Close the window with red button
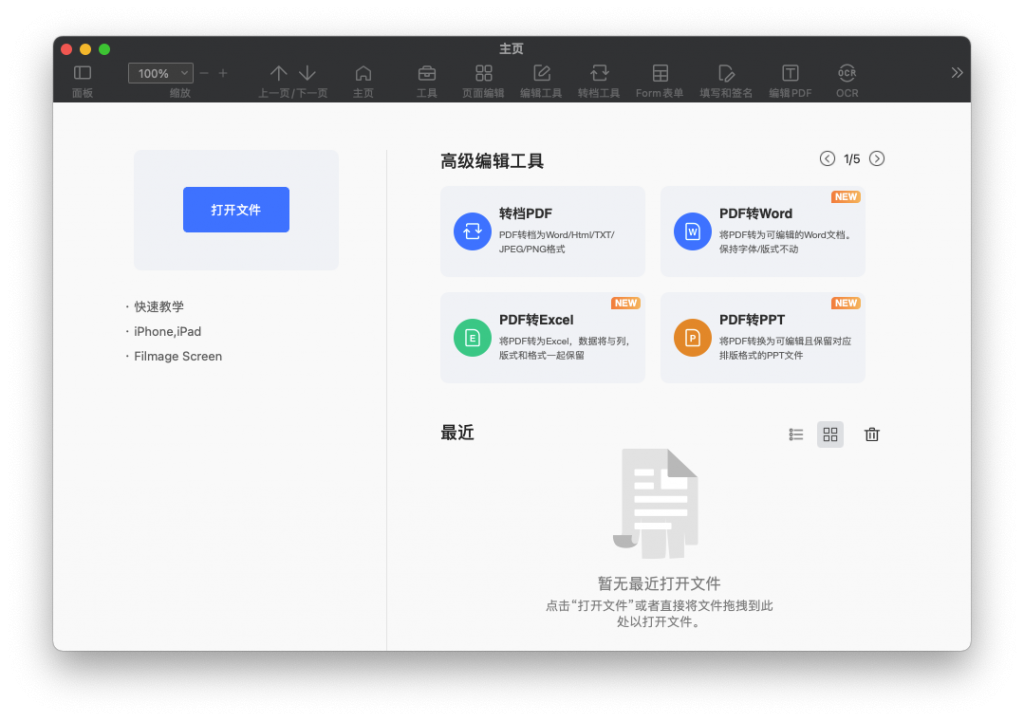This screenshot has width=1024, height=721. [67, 49]
